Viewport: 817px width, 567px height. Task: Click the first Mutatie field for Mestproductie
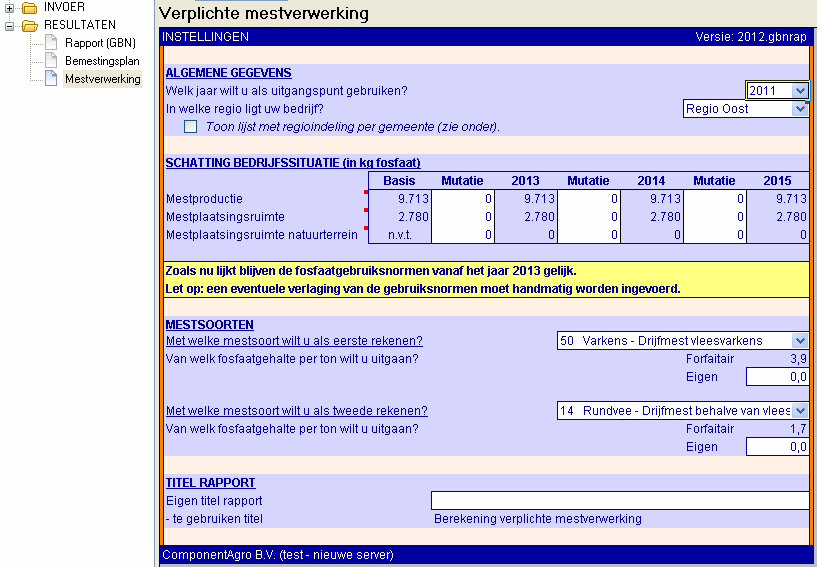coord(463,199)
